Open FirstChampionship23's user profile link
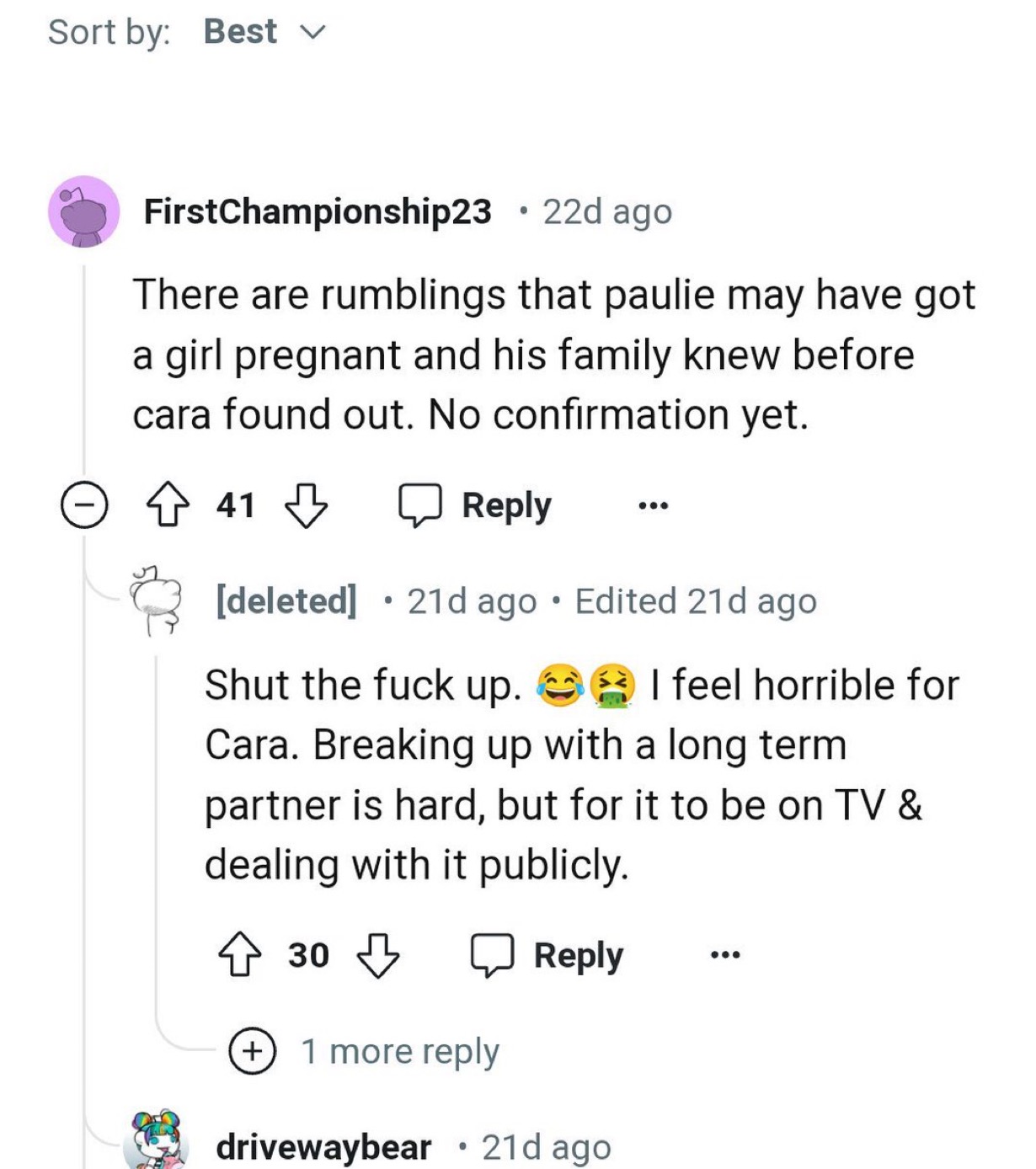This screenshot has width=1036, height=1169. 318,211
